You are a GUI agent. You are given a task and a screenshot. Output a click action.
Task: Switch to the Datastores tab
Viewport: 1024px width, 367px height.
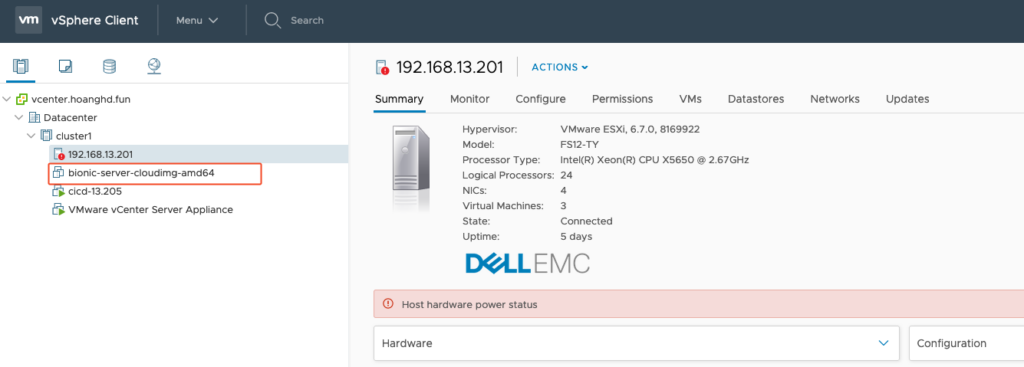[x=756, y=99]
